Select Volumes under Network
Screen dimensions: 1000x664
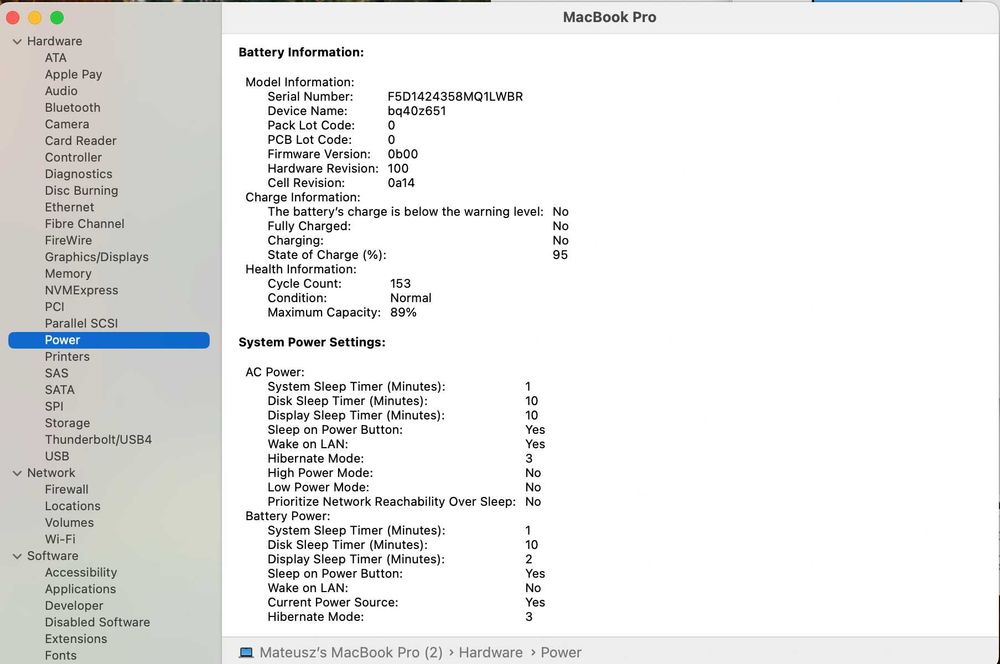point(70,522)
